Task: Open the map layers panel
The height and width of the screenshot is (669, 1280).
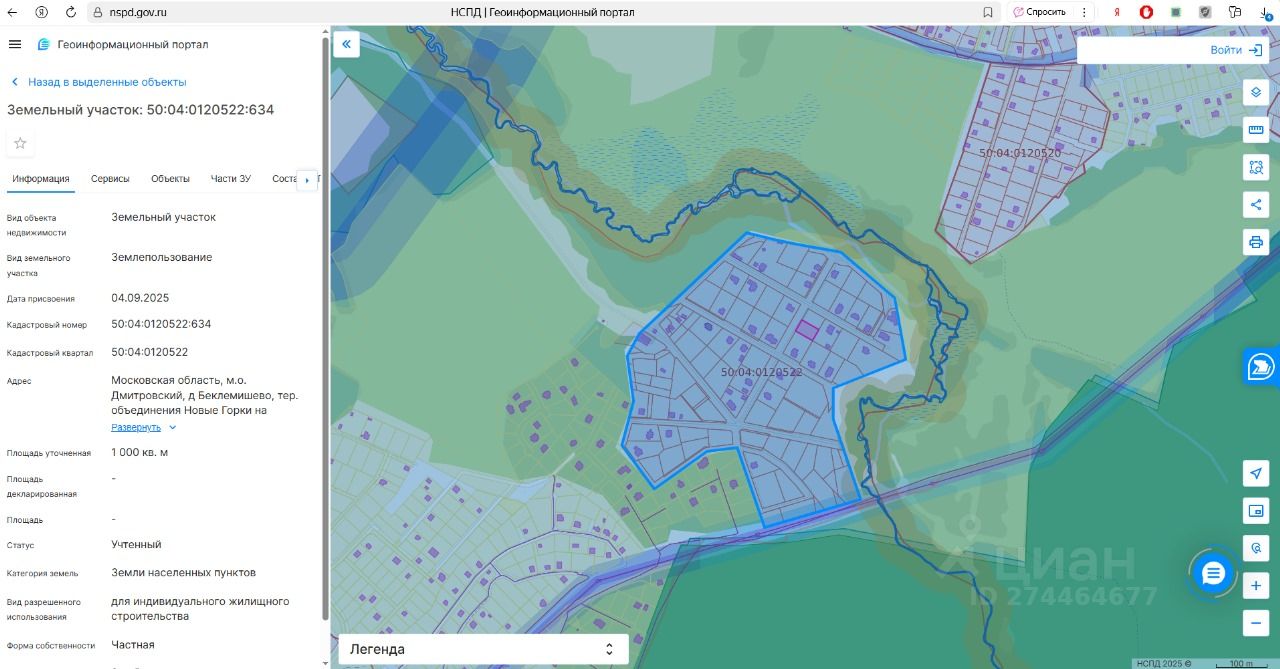Action: click(1256, 92)
